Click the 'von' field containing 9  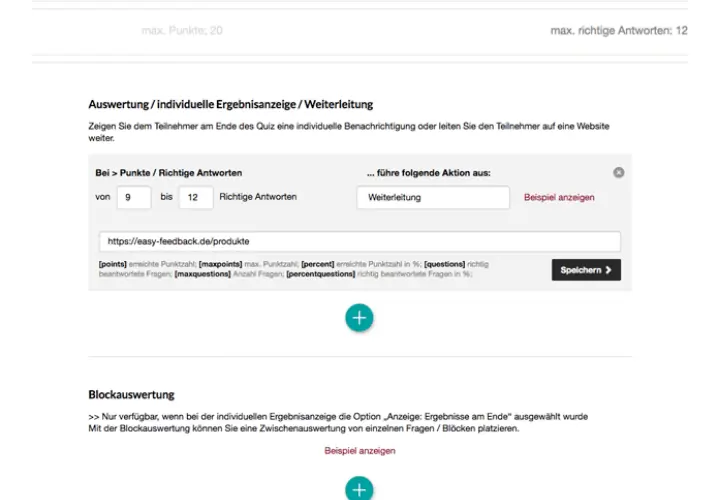coord(133,197)
